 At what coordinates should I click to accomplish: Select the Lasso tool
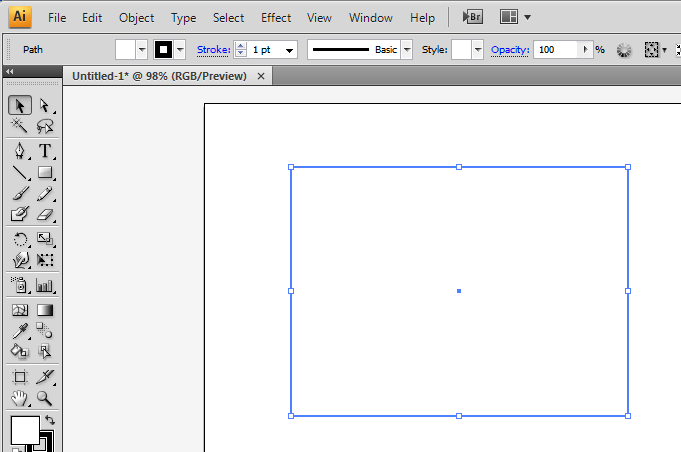pos(44,126)
